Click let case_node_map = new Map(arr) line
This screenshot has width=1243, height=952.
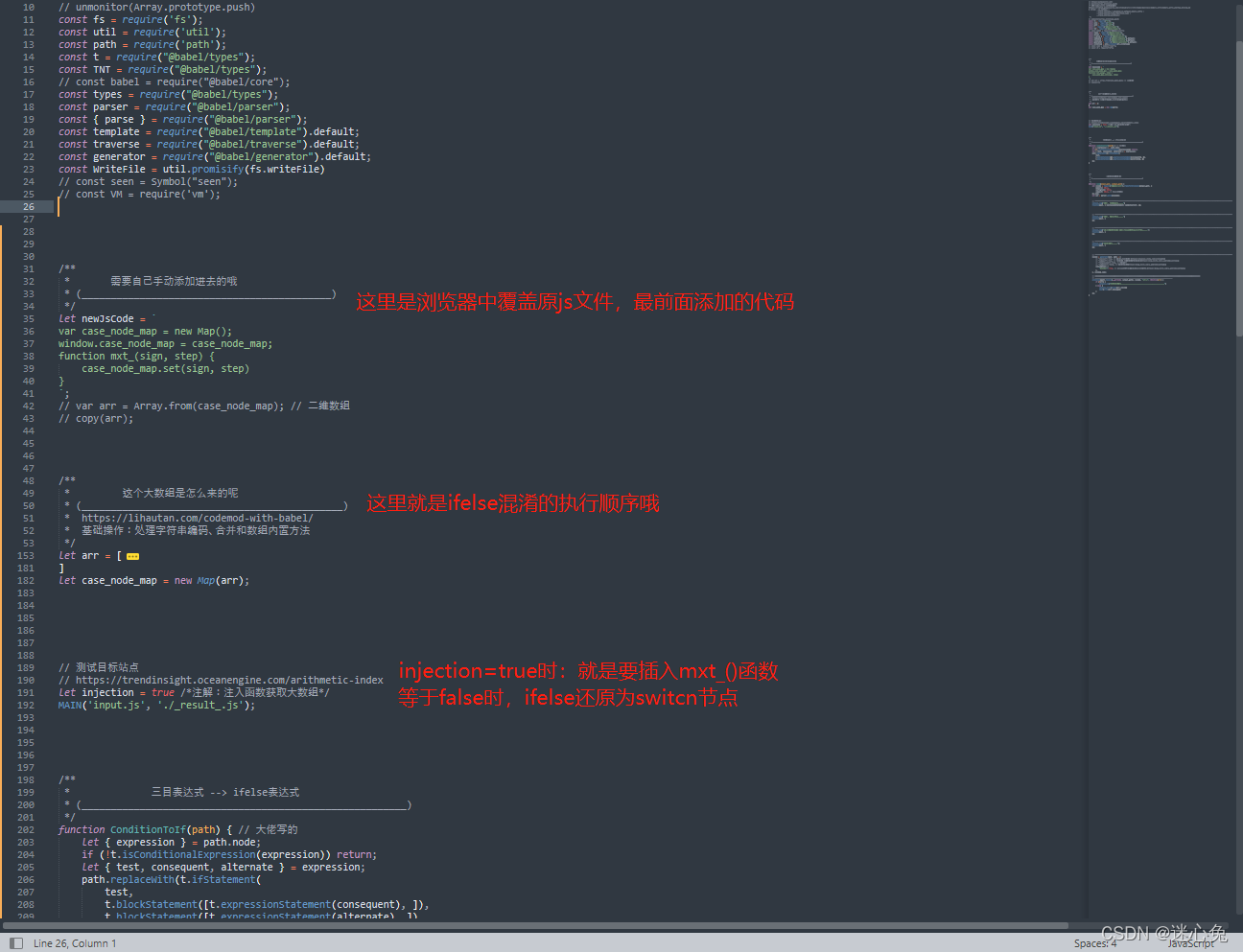point(153,580)
